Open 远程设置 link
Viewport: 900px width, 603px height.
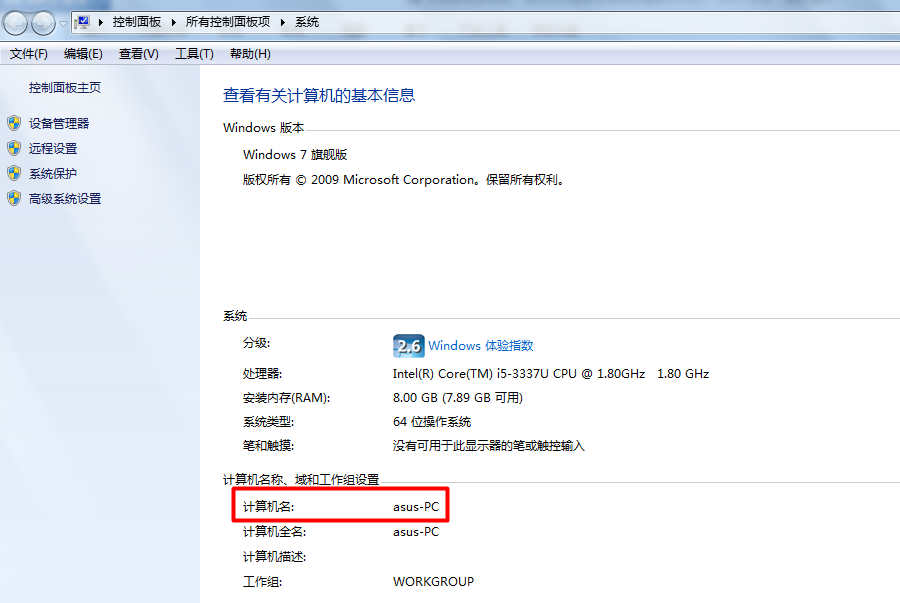tap(53, 149)
